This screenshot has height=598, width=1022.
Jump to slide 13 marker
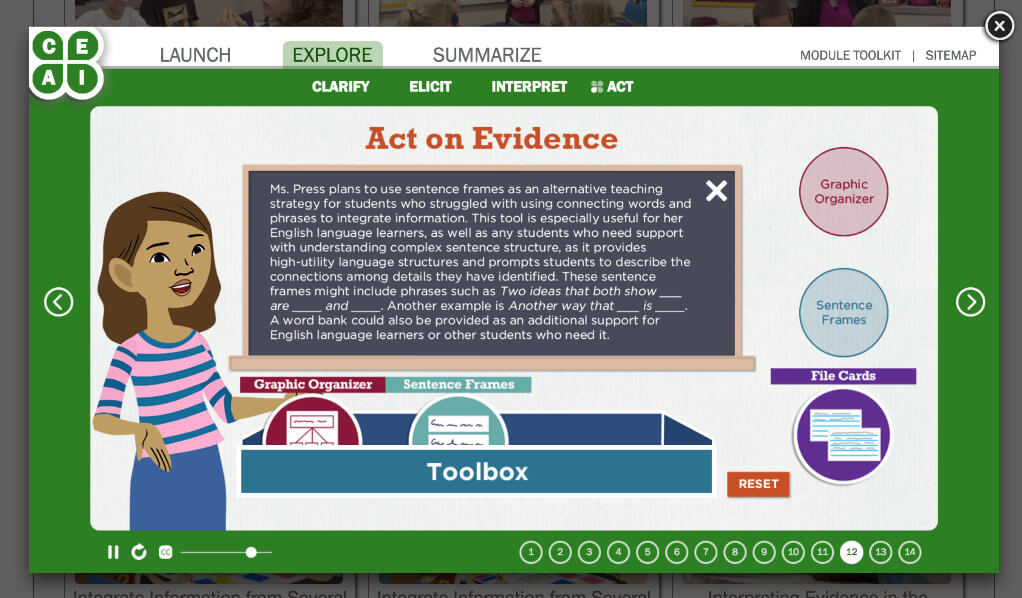(x=880, y=552)
